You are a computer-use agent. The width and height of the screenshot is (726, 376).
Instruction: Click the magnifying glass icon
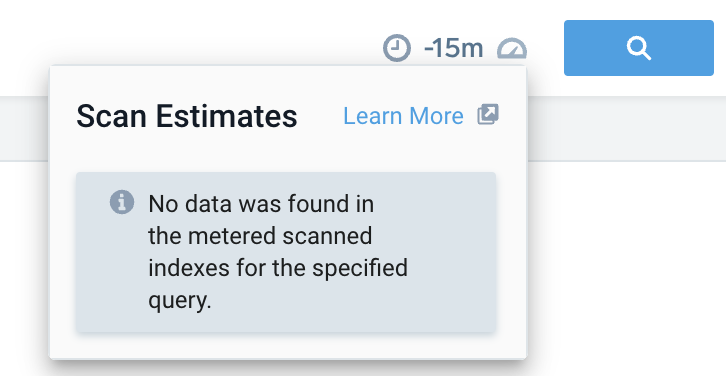tap(639, 48)
